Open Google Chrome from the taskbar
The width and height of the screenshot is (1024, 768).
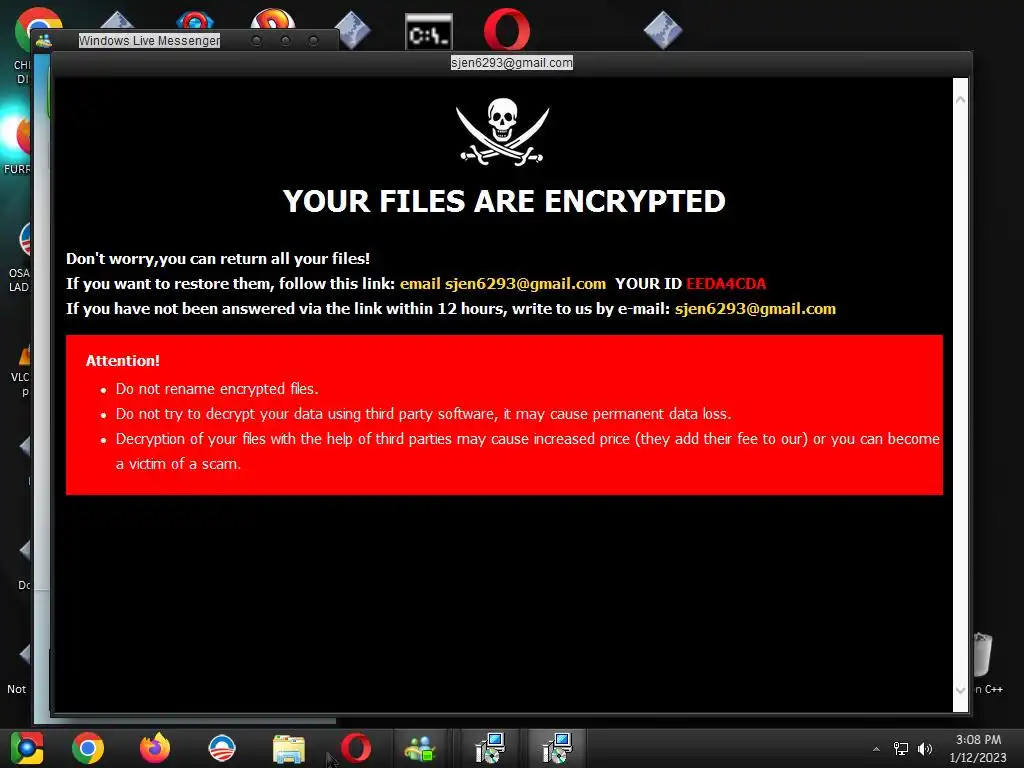click(x=88, y=748)
